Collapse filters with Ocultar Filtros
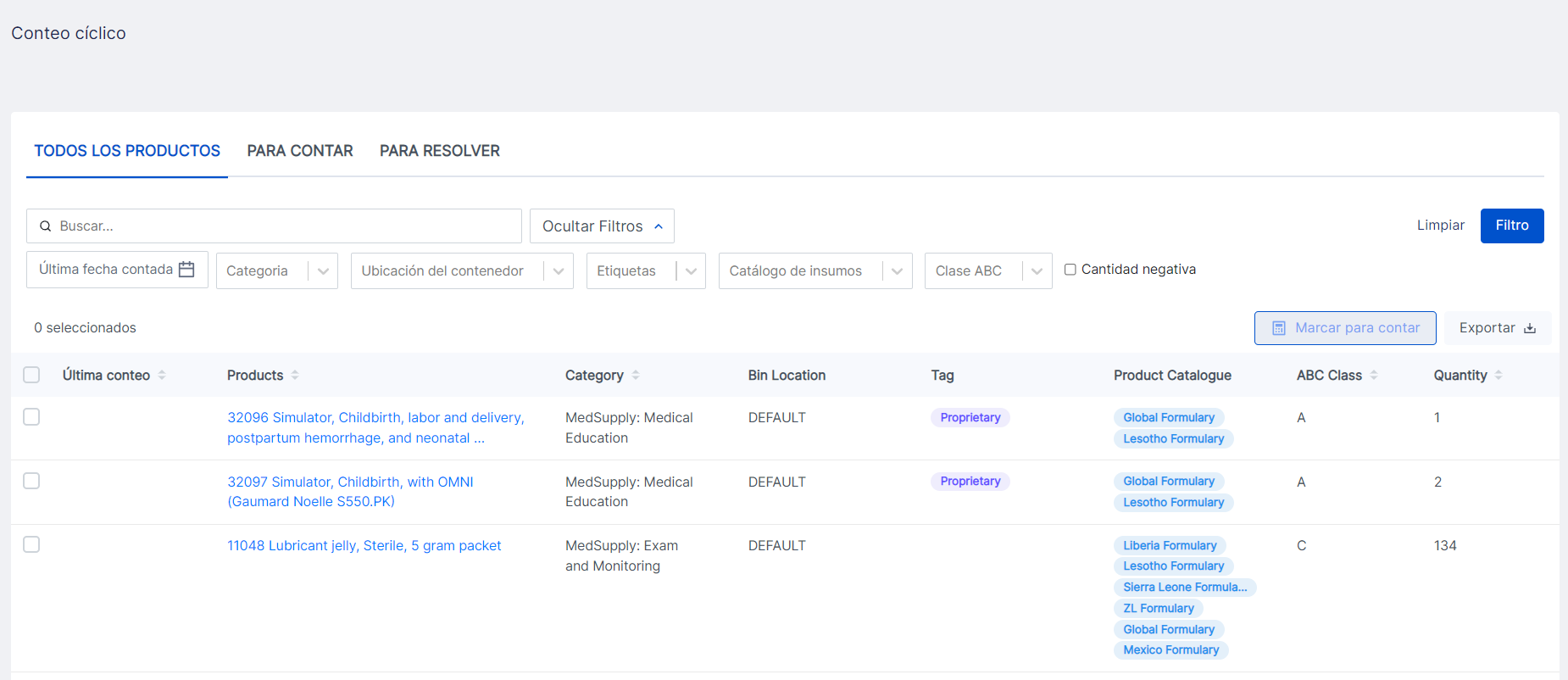1568x680 pixels. (602, 226)
